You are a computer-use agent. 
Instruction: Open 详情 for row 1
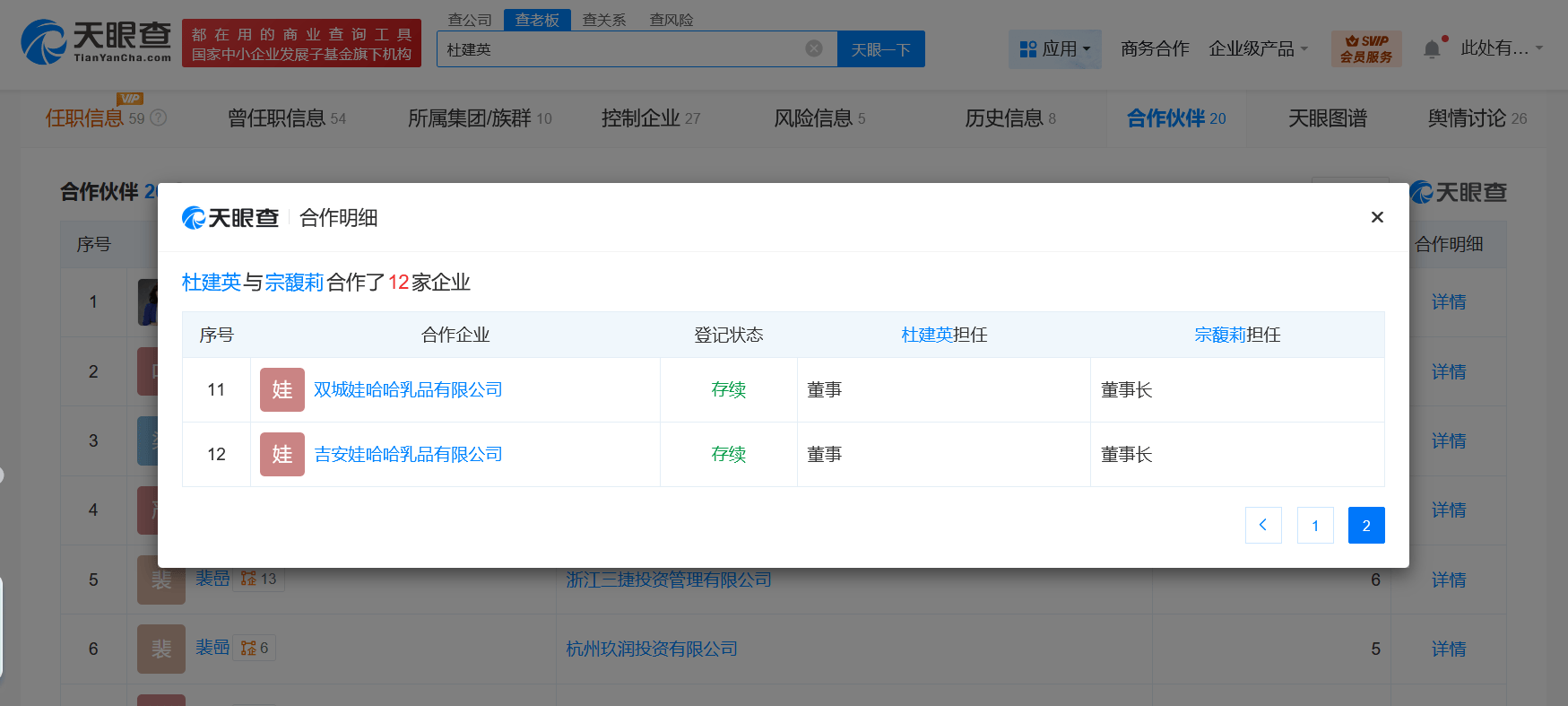tap(1449, 301)
